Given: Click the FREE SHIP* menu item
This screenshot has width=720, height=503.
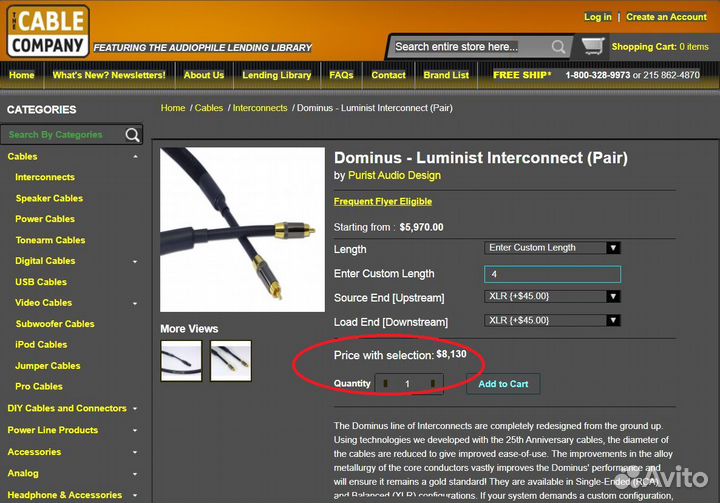Looking at the screenshot, I should tap(522, 75).
